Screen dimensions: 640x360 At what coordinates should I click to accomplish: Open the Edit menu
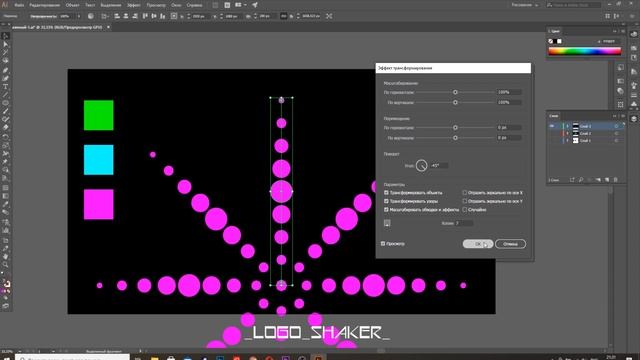[x=44, y=5]
